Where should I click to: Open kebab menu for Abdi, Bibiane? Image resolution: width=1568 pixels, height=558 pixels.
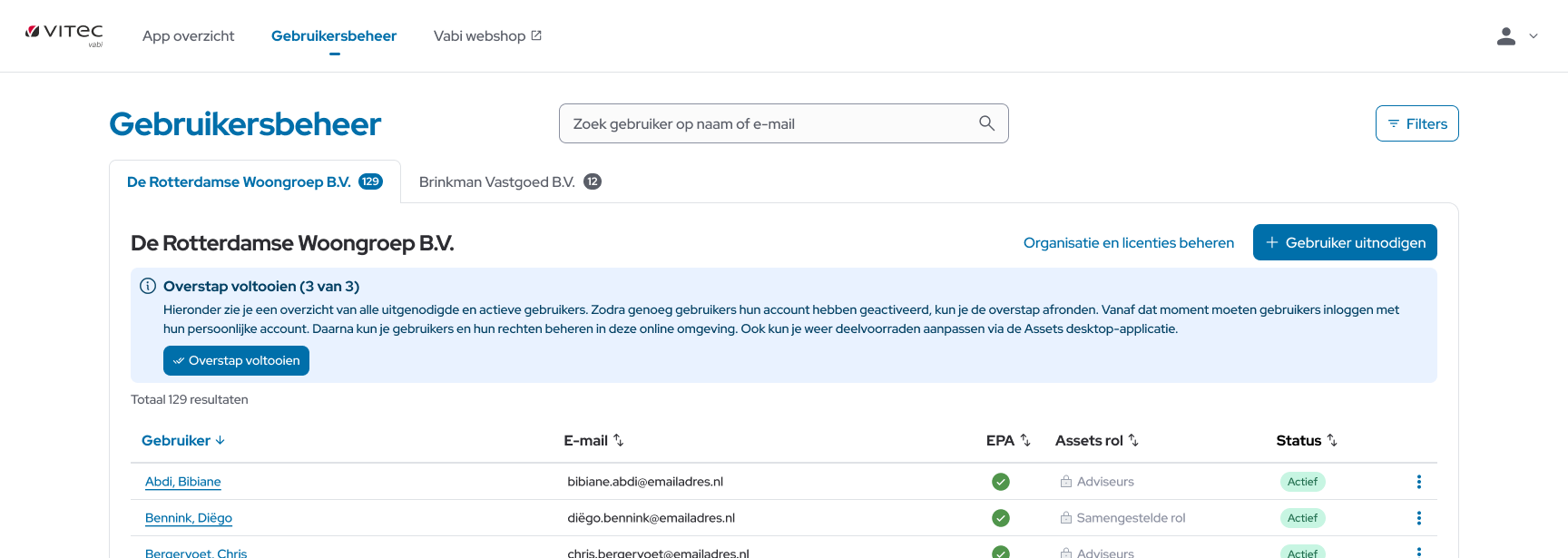point(1418,482)
